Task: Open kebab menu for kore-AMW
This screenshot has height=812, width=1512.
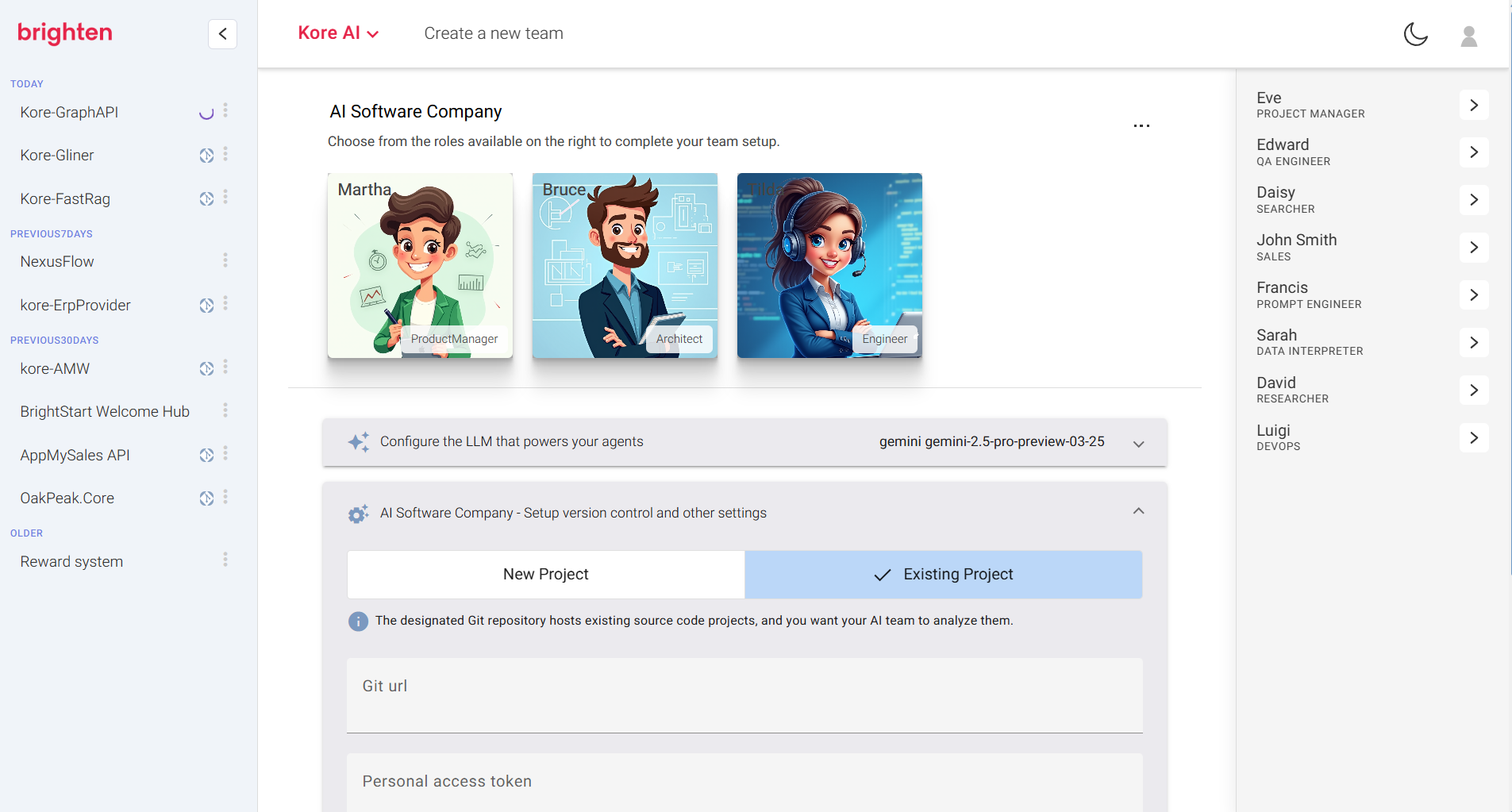Action: [x=225, y=368]
